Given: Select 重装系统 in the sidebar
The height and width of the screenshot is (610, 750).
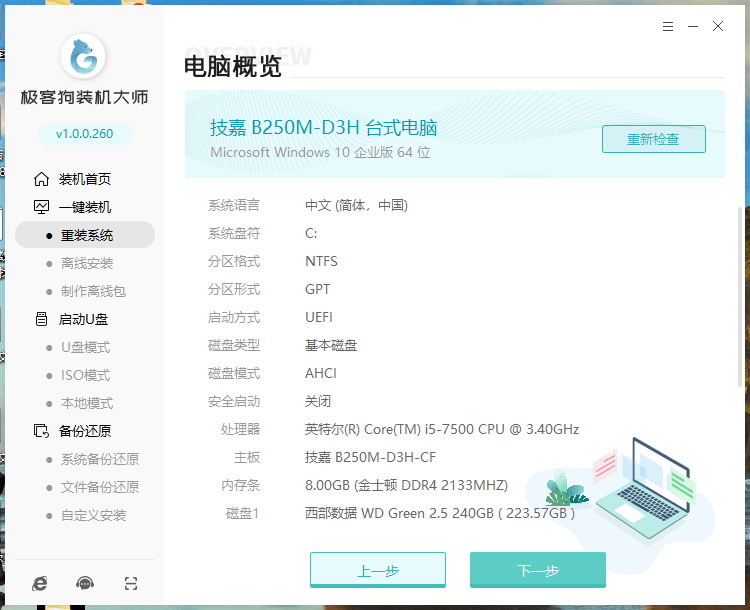Looking at the screenshot, I should tap(86, 235).
